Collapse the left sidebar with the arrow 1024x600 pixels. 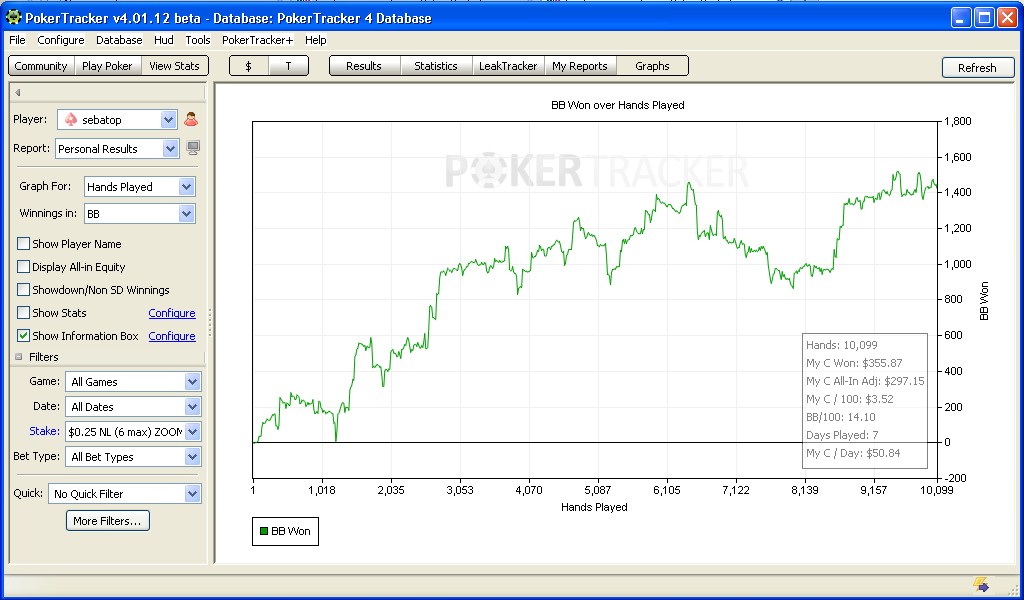(x=18, y=93)
